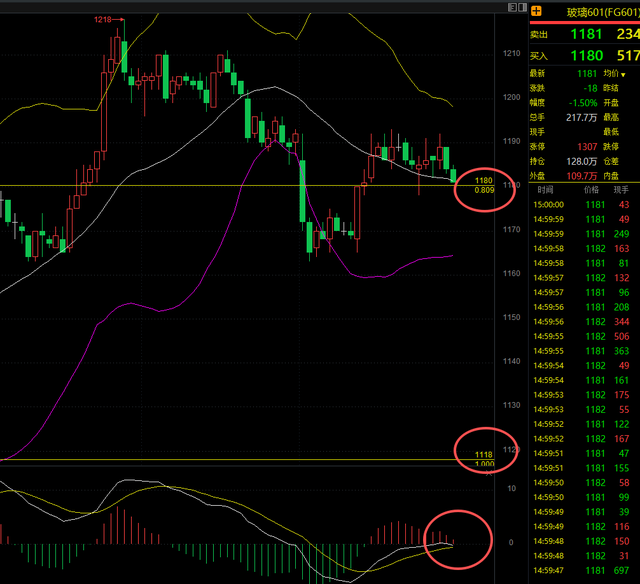The width and height of the screenshot is (640, 584).
Task: Select the 卖出 label
Action: (x=539, y=35)
